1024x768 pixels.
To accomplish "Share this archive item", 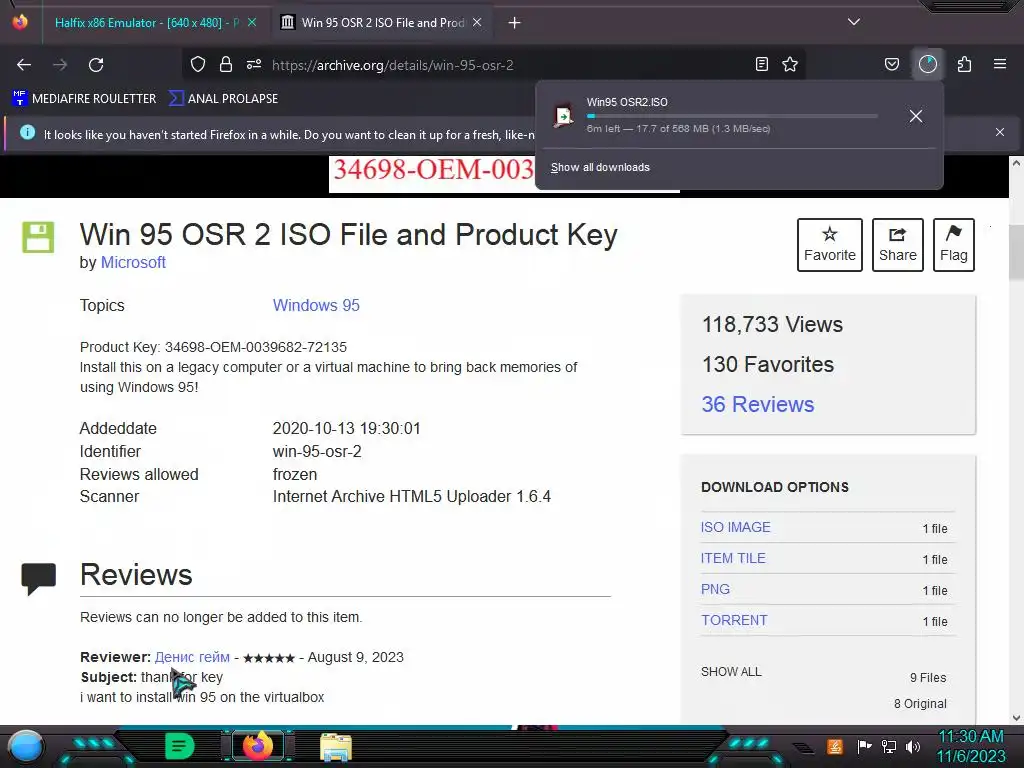I will (x=897, y=245).
